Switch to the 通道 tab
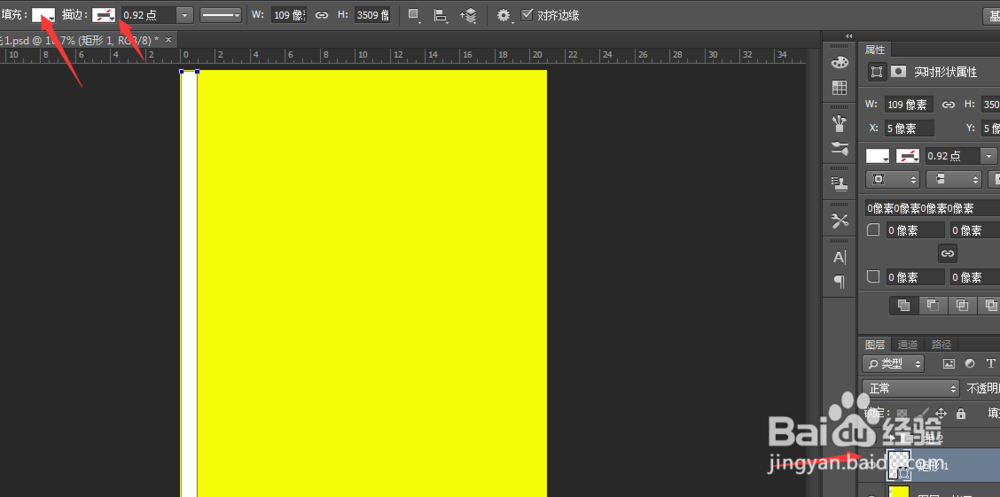This screenshot has width=1000, height=497. (x=908, y=345)
